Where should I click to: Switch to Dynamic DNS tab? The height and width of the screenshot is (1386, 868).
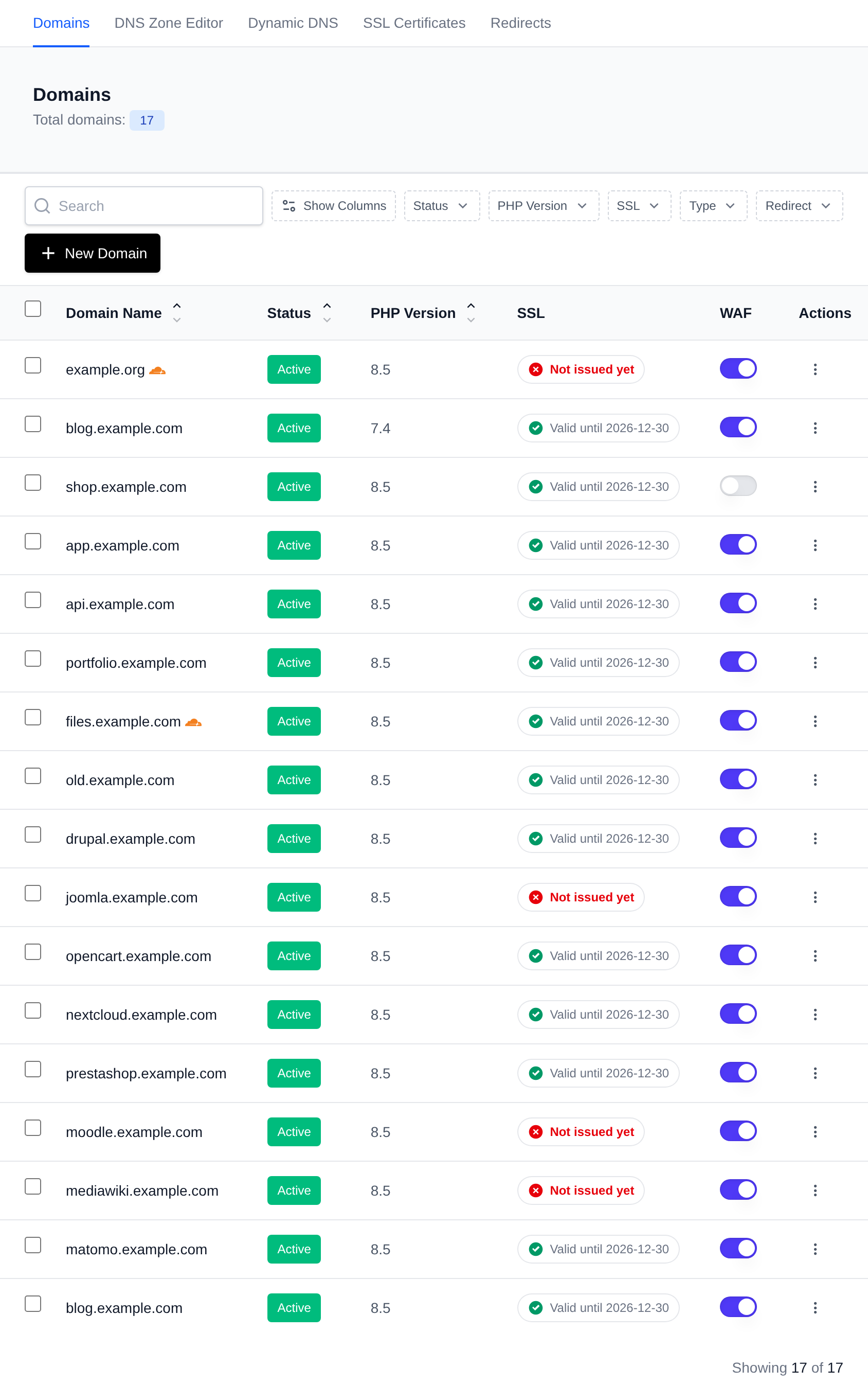pyautogui.click(x=293, y=23)
